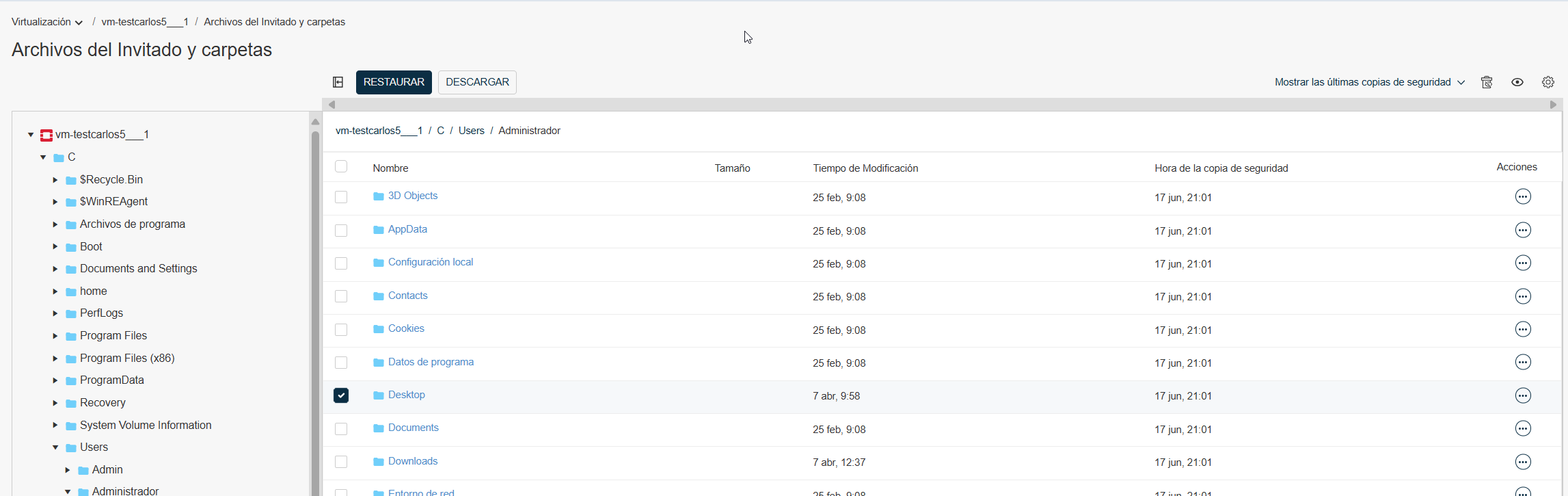
Task: Open the settings gear icon
Action: (x=1548, y=82)
